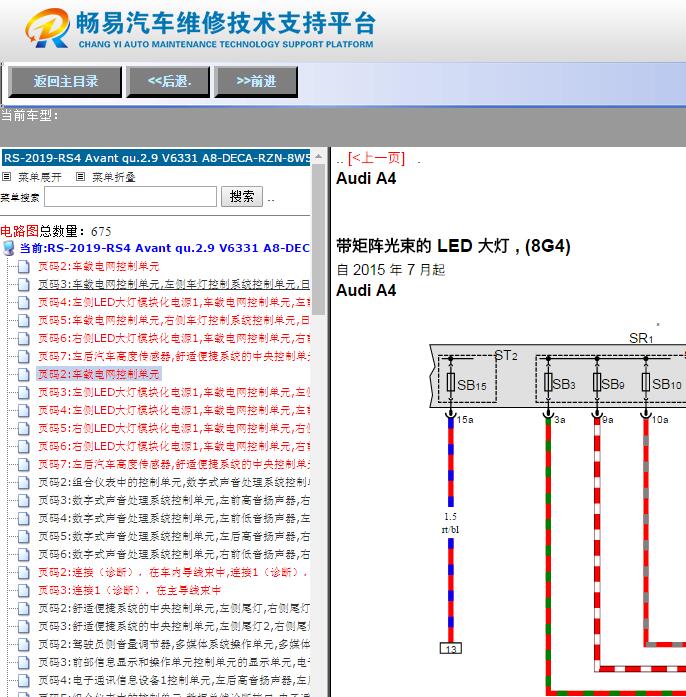
Task: Click document icon of 页码2:舒适便捷系统...左侧尾灯,右侧尾灯 row
Action: 24,609
